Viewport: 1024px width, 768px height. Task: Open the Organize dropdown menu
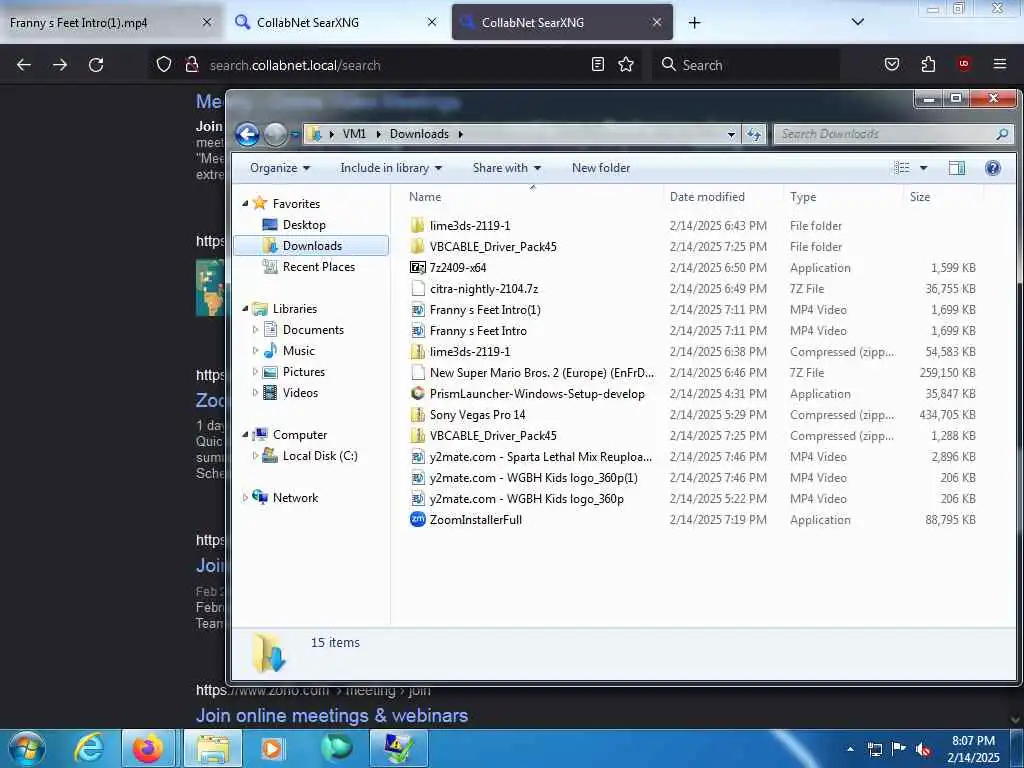coord(280,168)
